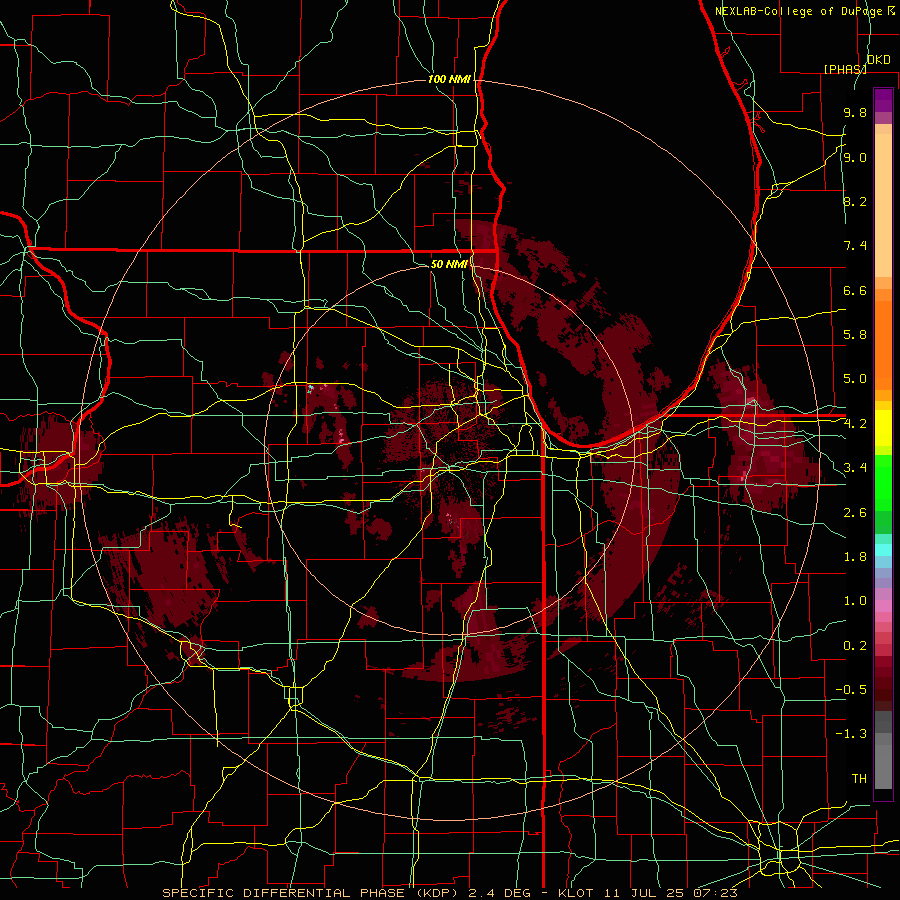The image size is (900, 900).
Task: Click the 9.8 value on the scale
Action: tap(855, 113)
